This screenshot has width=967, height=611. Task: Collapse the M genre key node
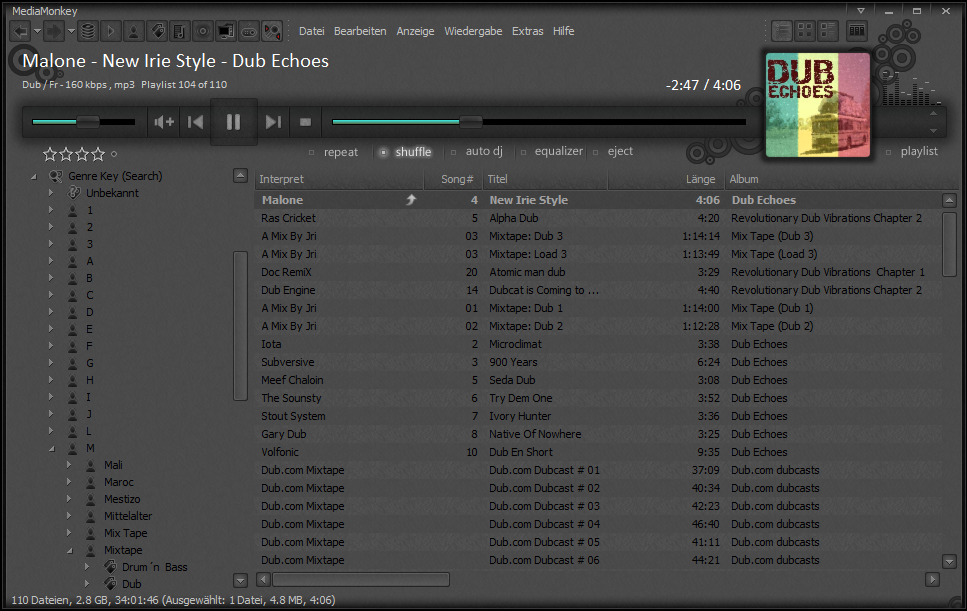[51, 448]
